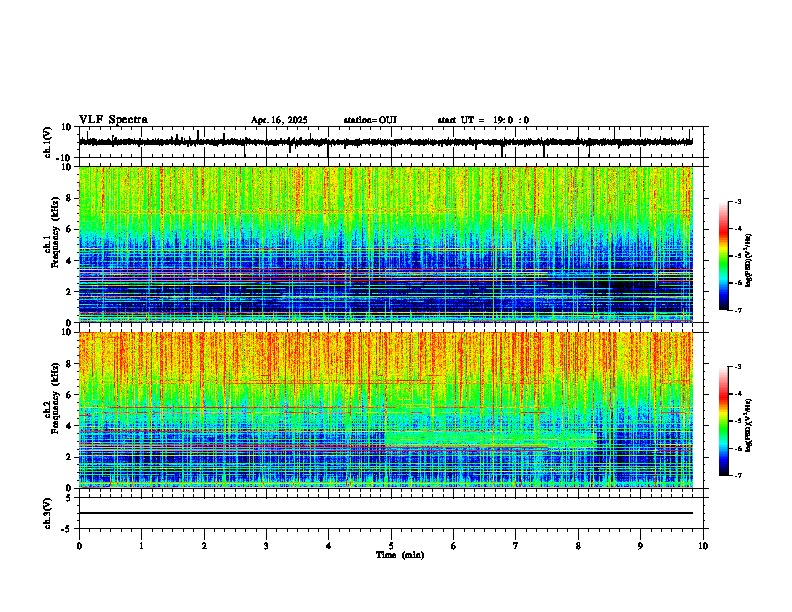Click the "-10" tick on ch.1(V) axis

pyautogui.click(x=65, y=158)
